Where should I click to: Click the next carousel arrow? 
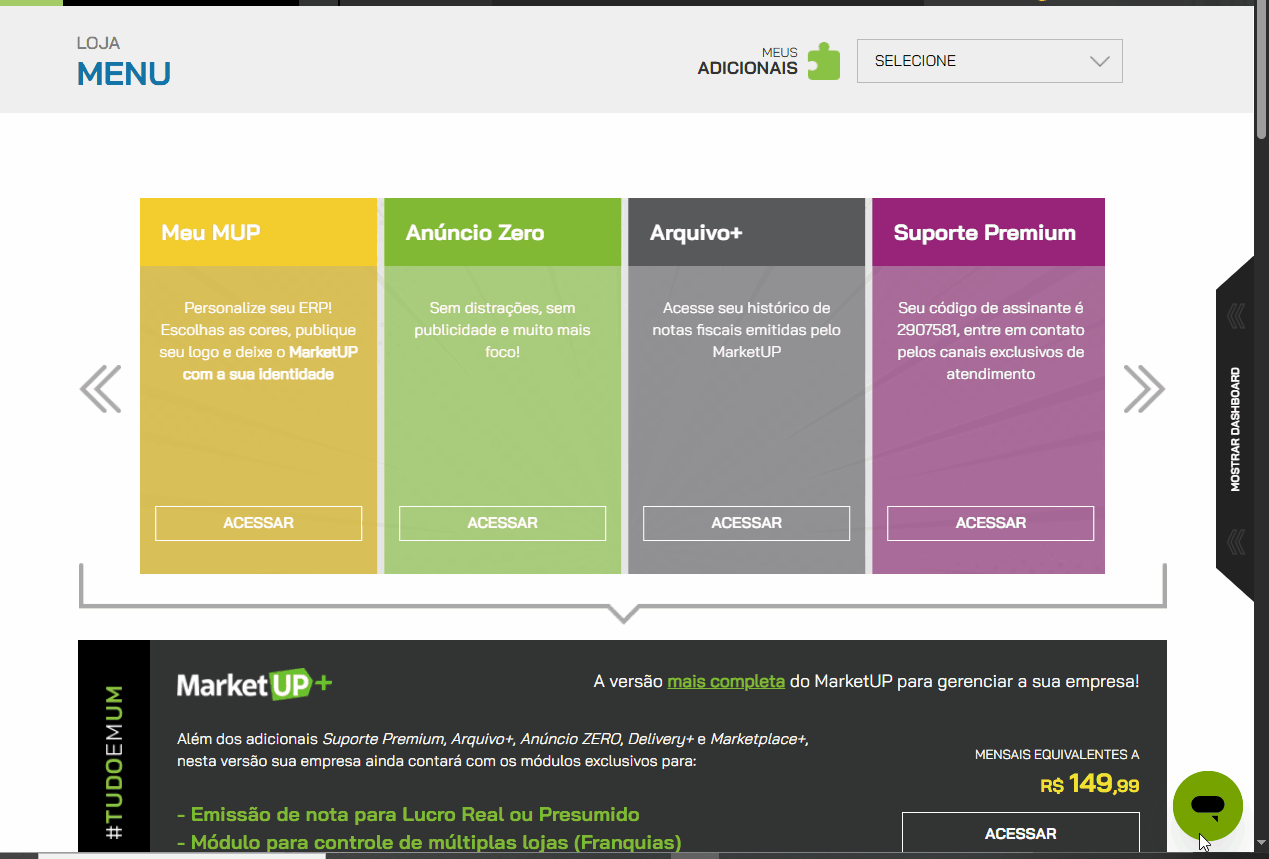(1144, 389)
